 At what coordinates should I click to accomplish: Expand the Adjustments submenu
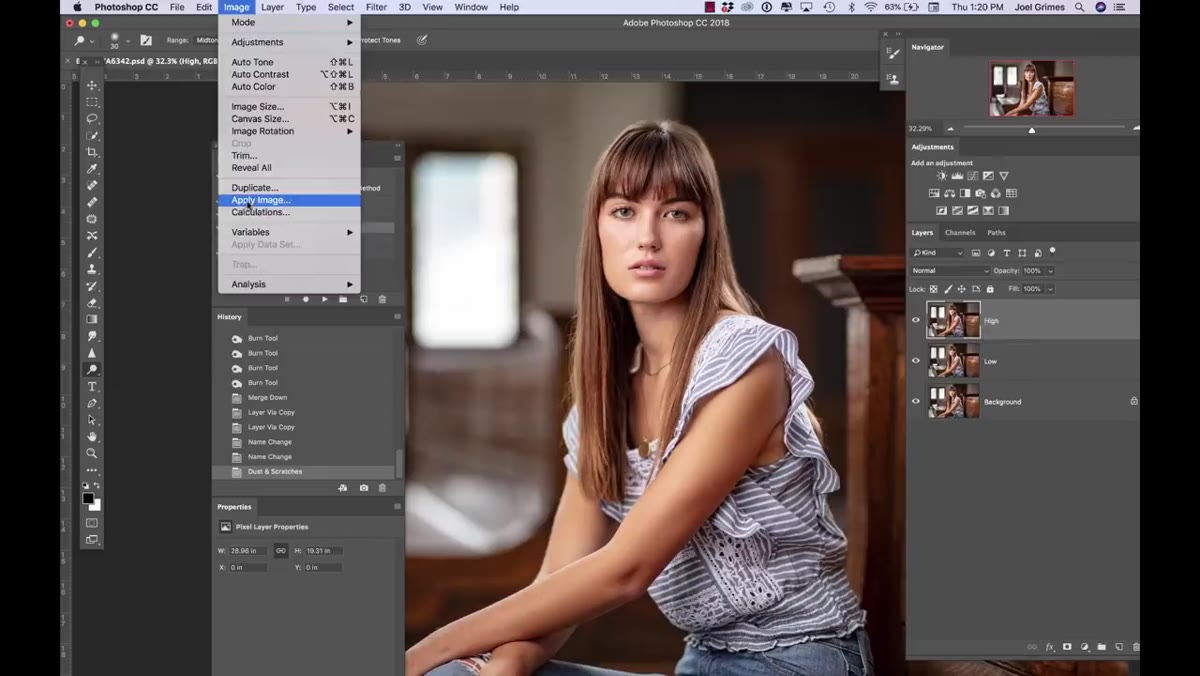coord(289,42)
